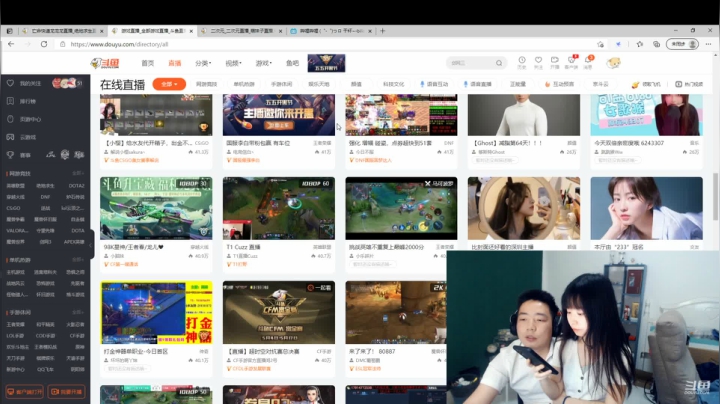The height and width of the screenshot is (404, 720).
Task: Open the browser collections icon
Action: 657,44
